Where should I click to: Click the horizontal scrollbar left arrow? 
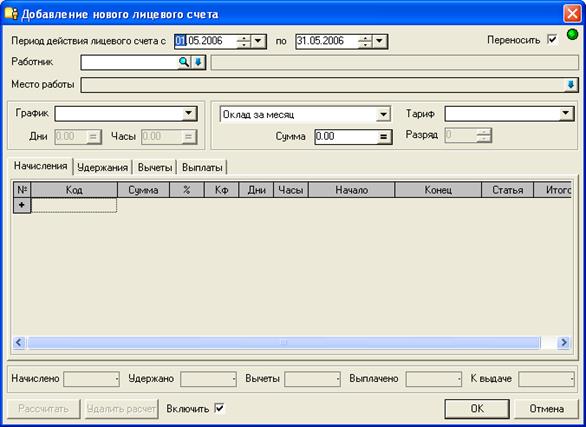pyautogui.click(x=19, y=342)
